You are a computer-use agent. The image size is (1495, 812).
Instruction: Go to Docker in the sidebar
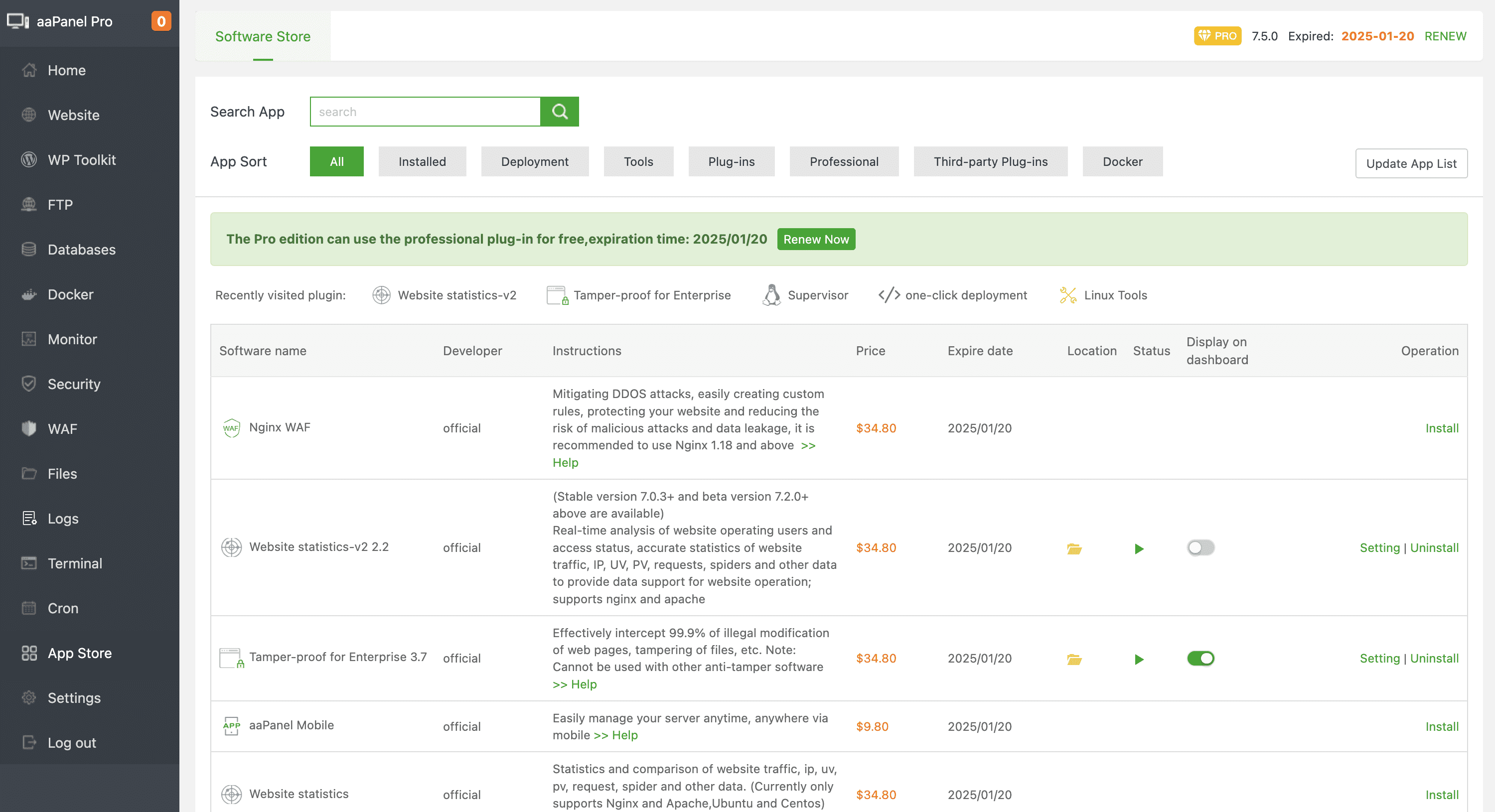pos(70,294)
